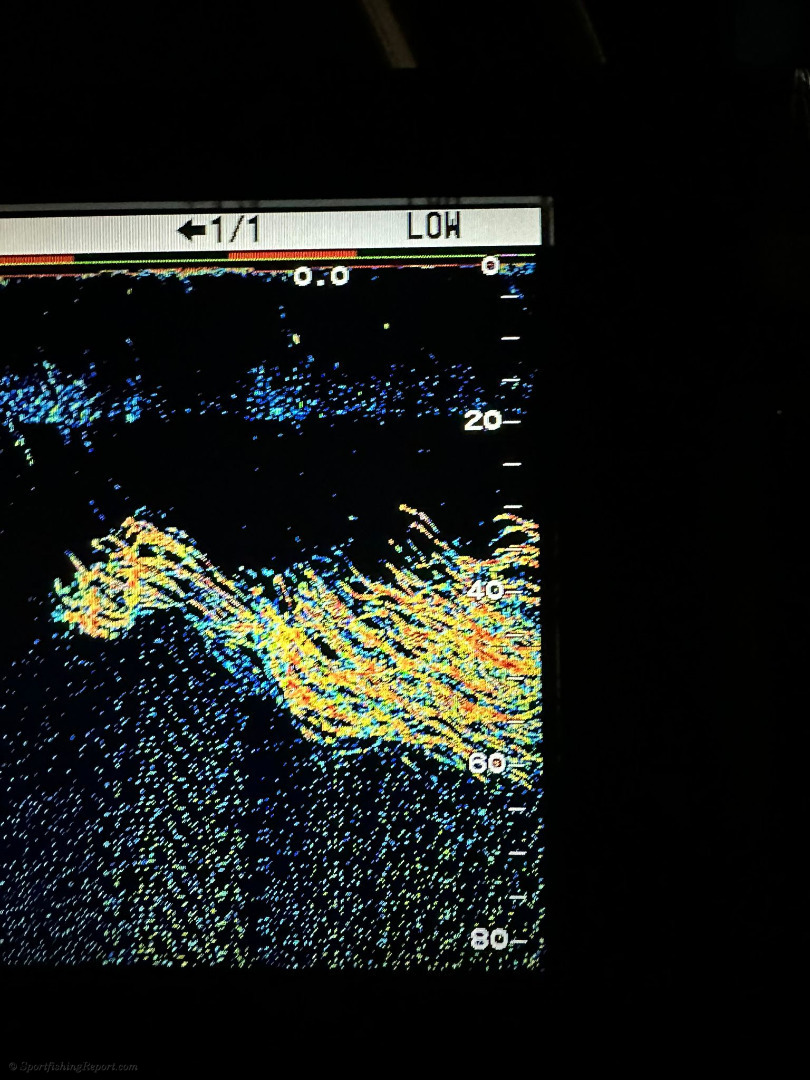Click the LOW frequency label
810x1080 pixels.
[433, 227]
